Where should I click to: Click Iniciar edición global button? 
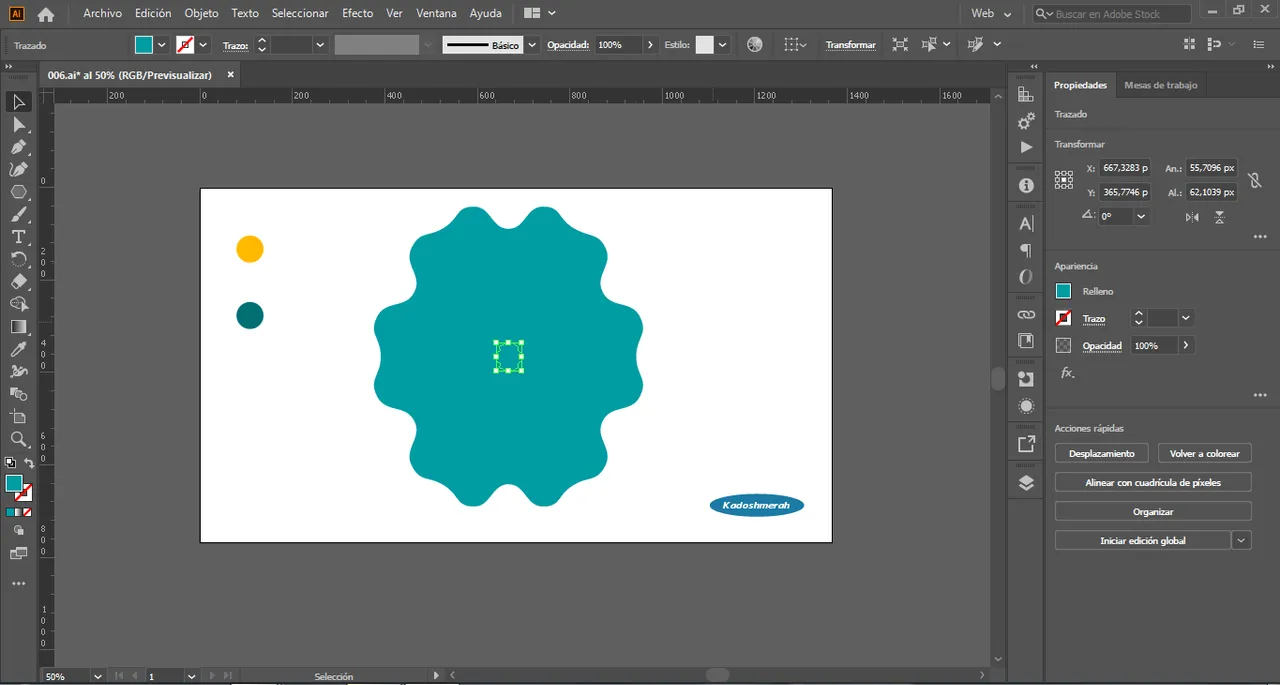pos(1143,540)
